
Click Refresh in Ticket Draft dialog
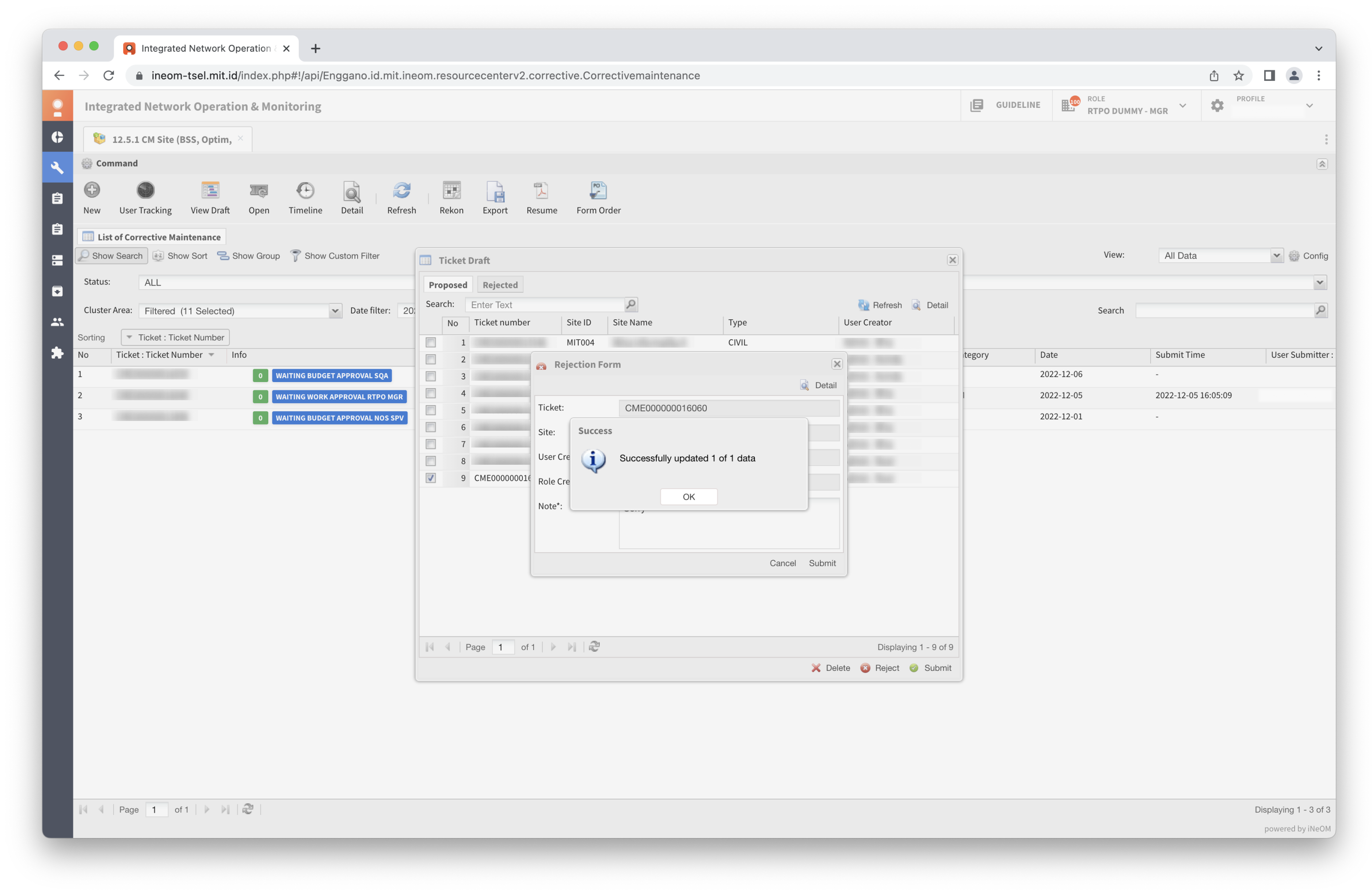[880, 305]
